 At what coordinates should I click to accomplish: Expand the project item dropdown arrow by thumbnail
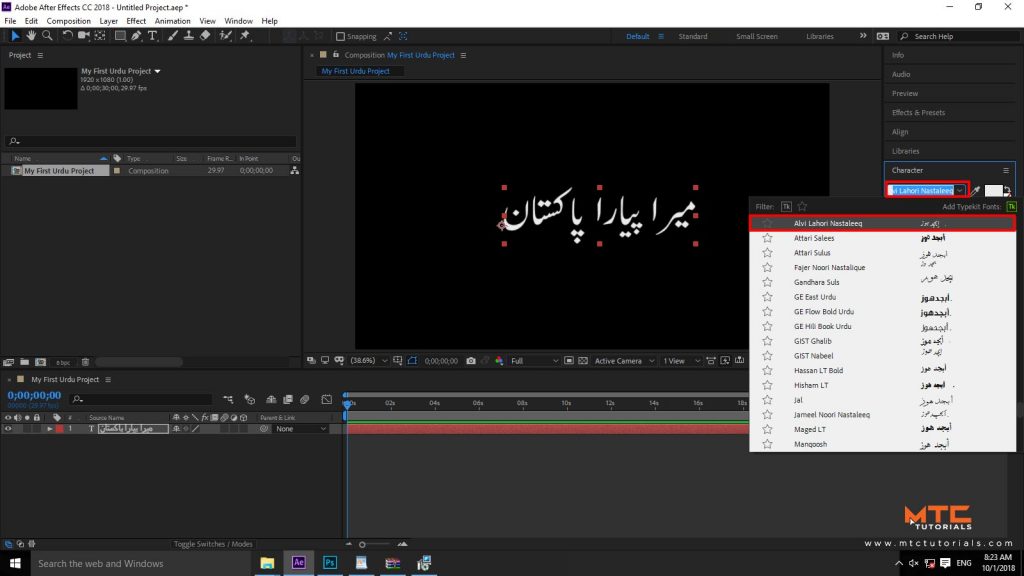pyautogui.click(x=157, y=71)
